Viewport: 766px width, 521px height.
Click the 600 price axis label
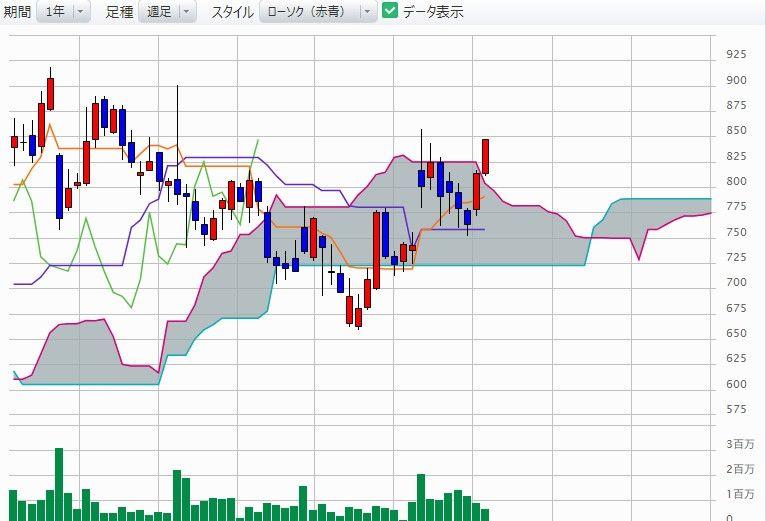point(736,384)
